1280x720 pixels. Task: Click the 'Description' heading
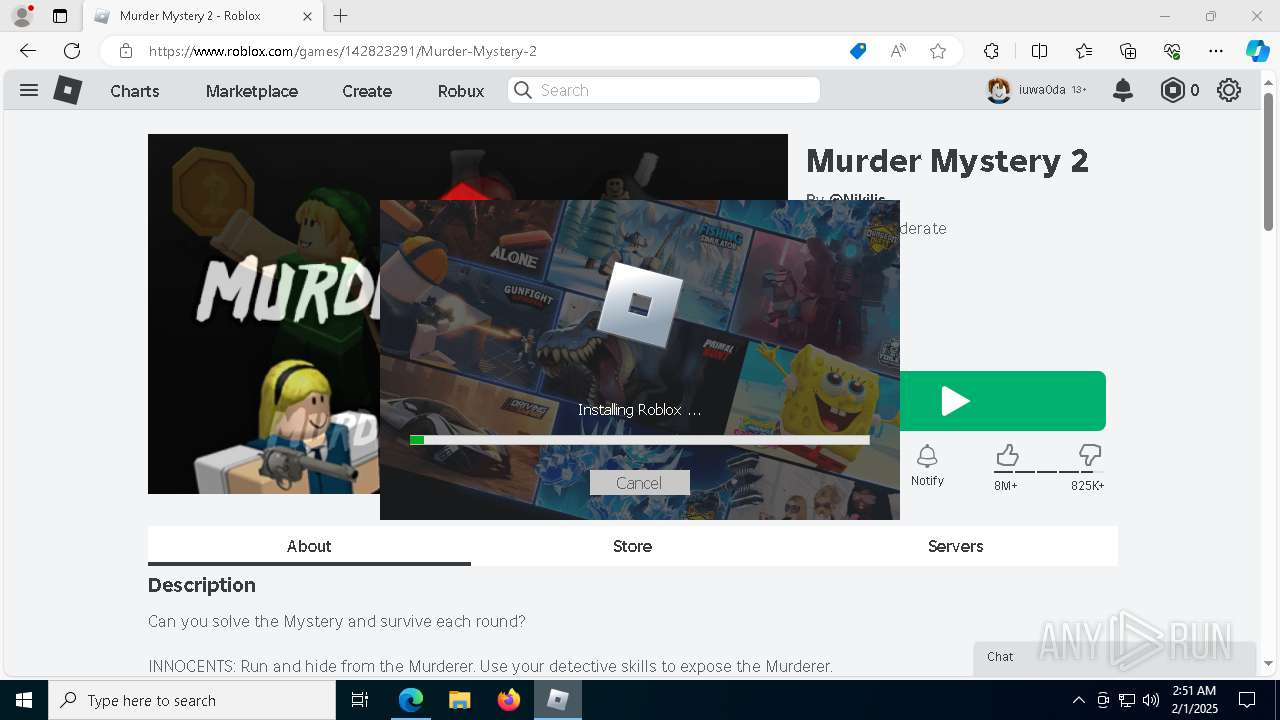[202, 585]
